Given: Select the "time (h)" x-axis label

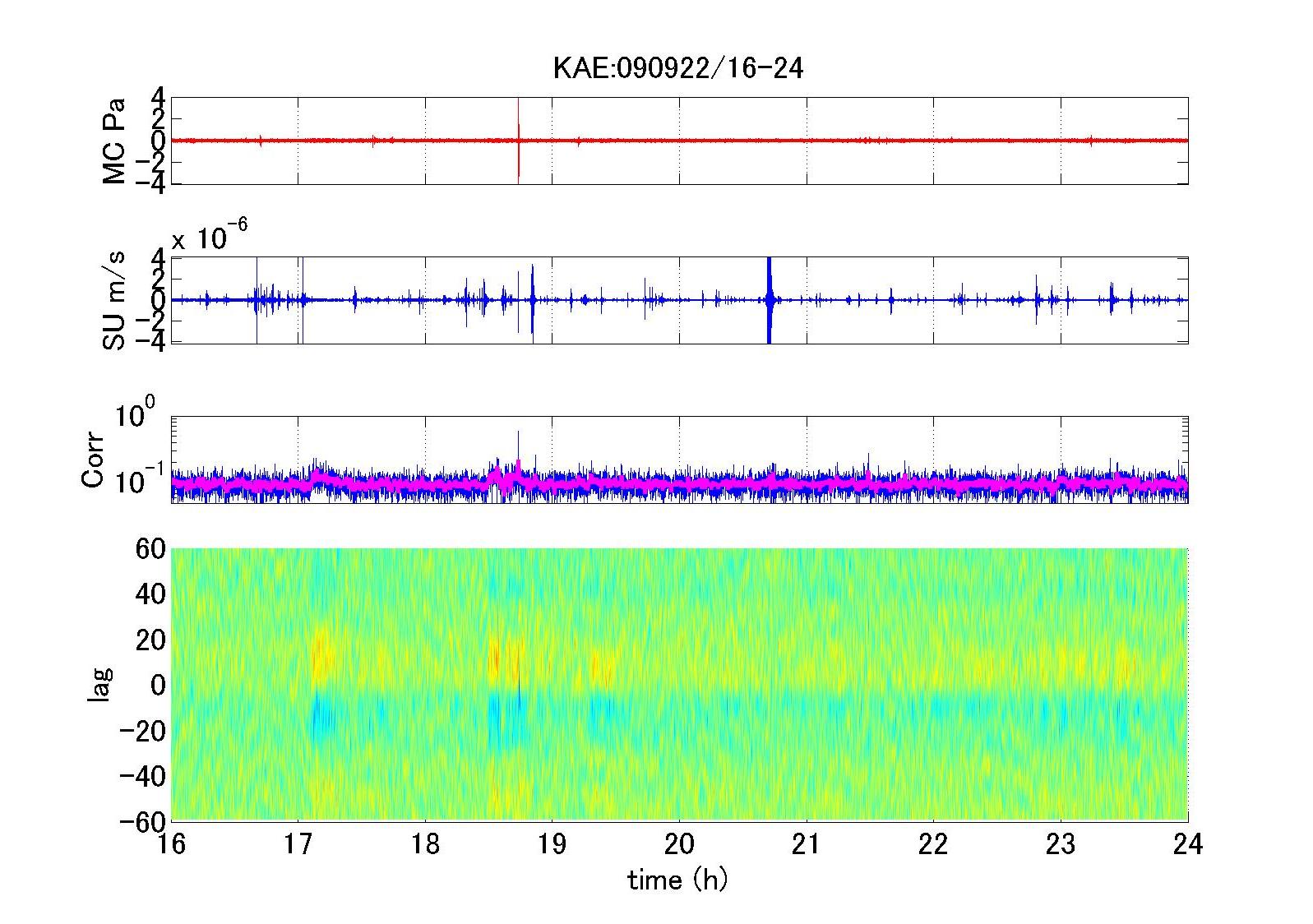Looking at the screenshot, I should (678, 880).
